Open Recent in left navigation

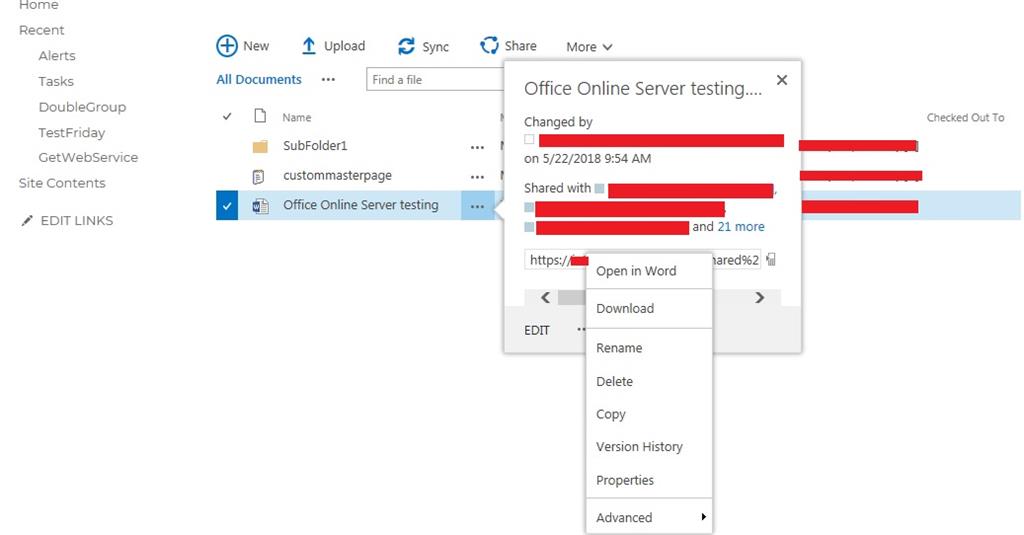pos(41,30)
